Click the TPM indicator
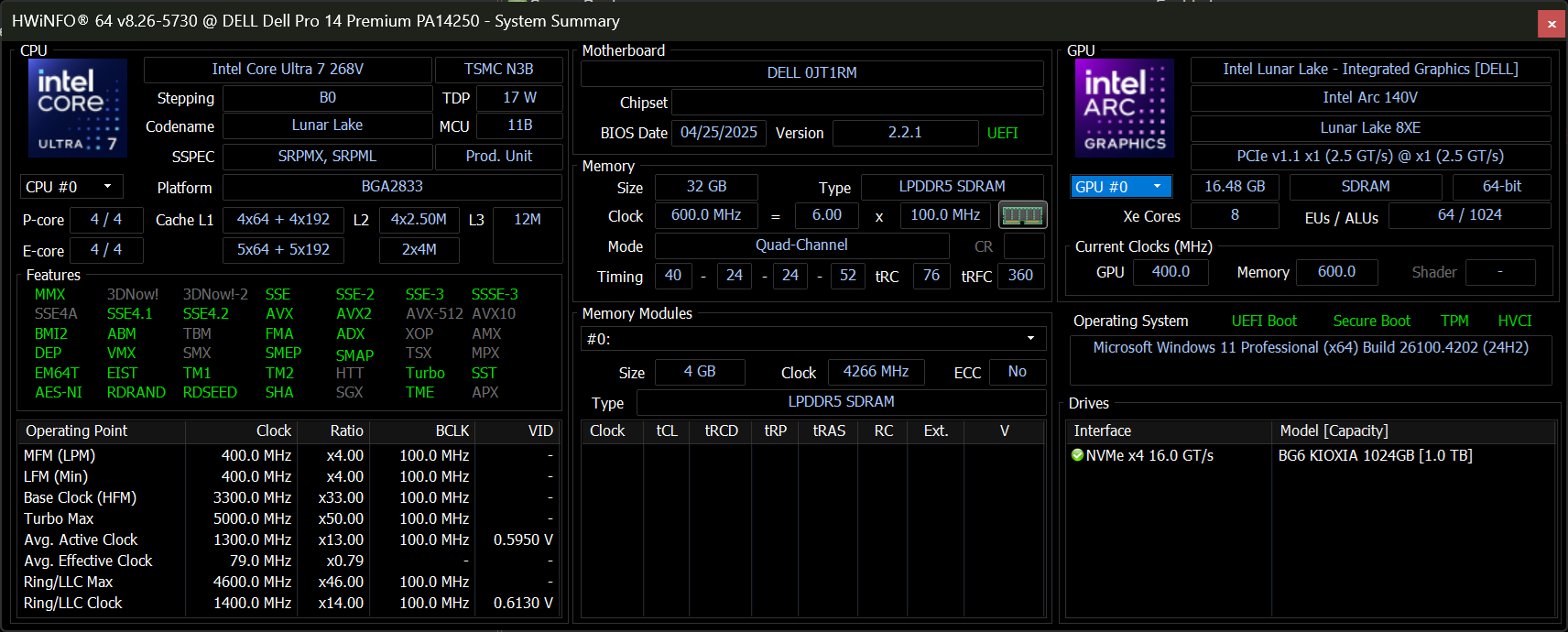The width and height of the screenshot is (1568, 632). tap(1454, 321)
